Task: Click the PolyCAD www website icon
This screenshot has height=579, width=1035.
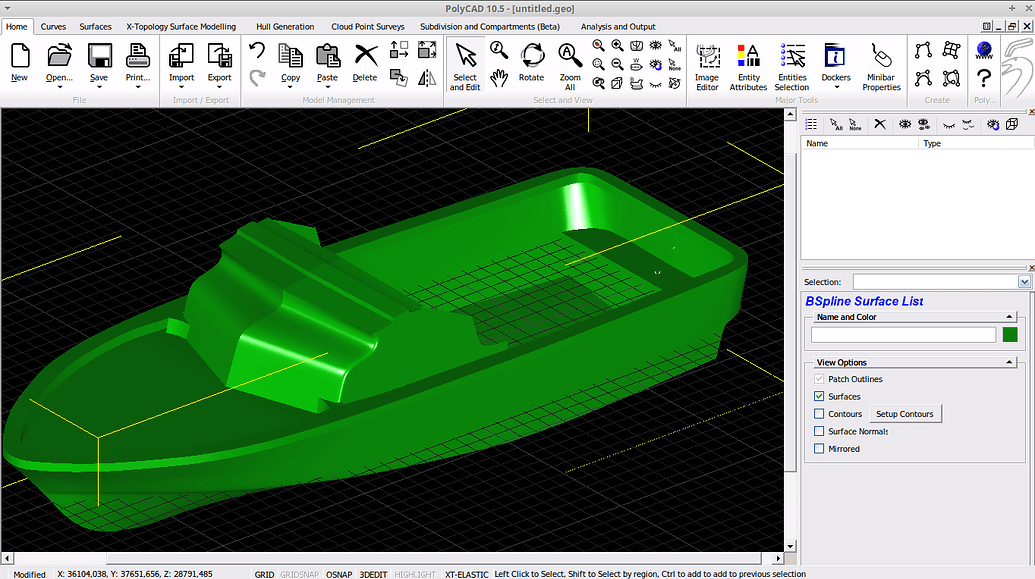Action: tap(984, 50)
